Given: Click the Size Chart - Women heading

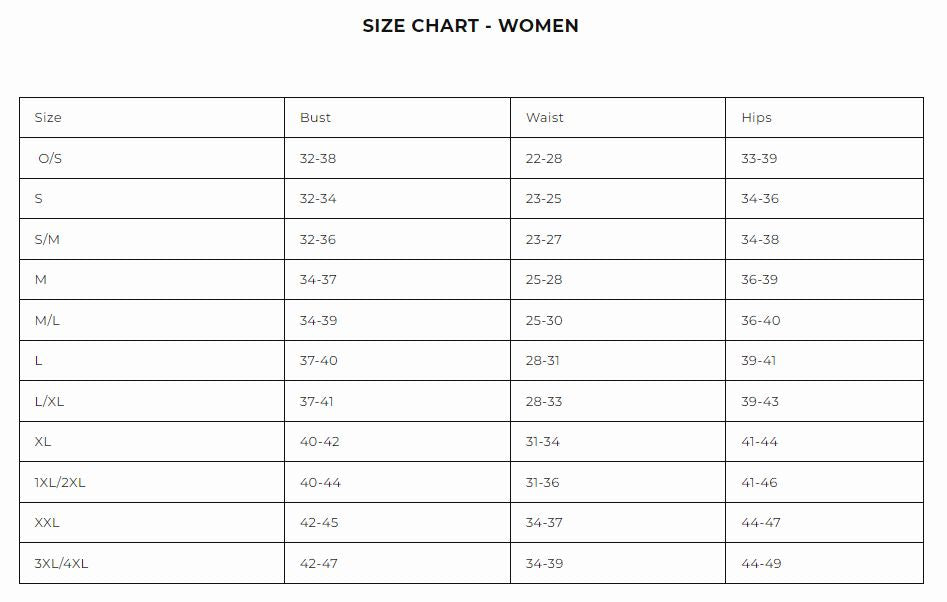Looking at the screenshot, I should pyautogui.click(x=470, y=26).
